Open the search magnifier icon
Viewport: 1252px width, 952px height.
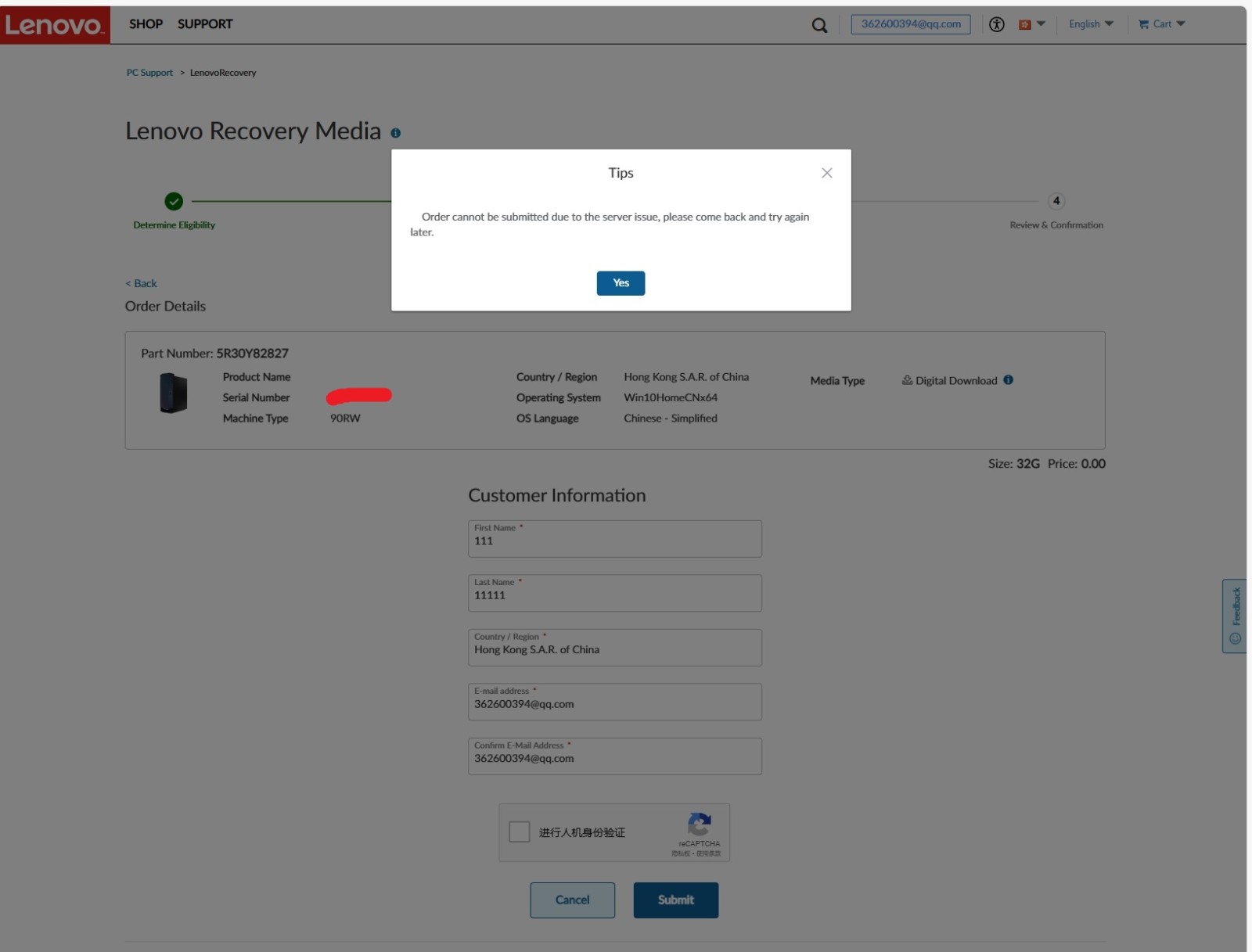(x=819, y=25)
